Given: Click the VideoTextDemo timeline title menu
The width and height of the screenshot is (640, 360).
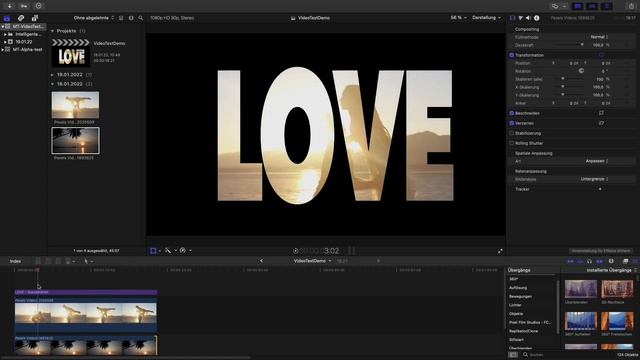Looking at the screenshot, I should coord(312,261).
